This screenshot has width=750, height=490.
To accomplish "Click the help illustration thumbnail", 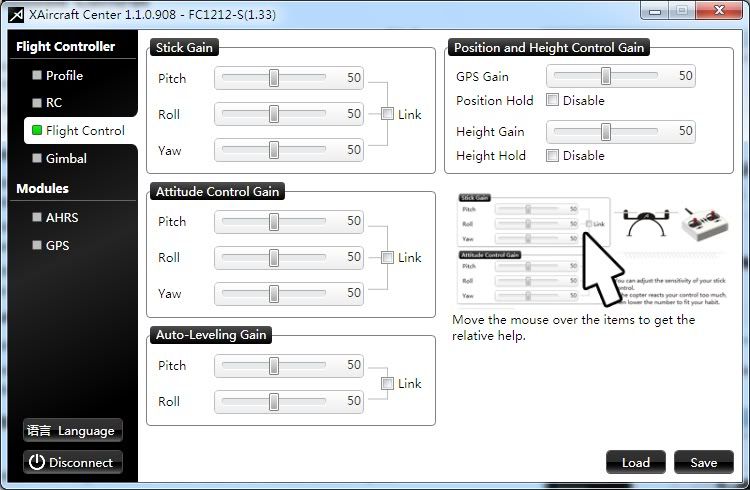I will coord(592,250).
